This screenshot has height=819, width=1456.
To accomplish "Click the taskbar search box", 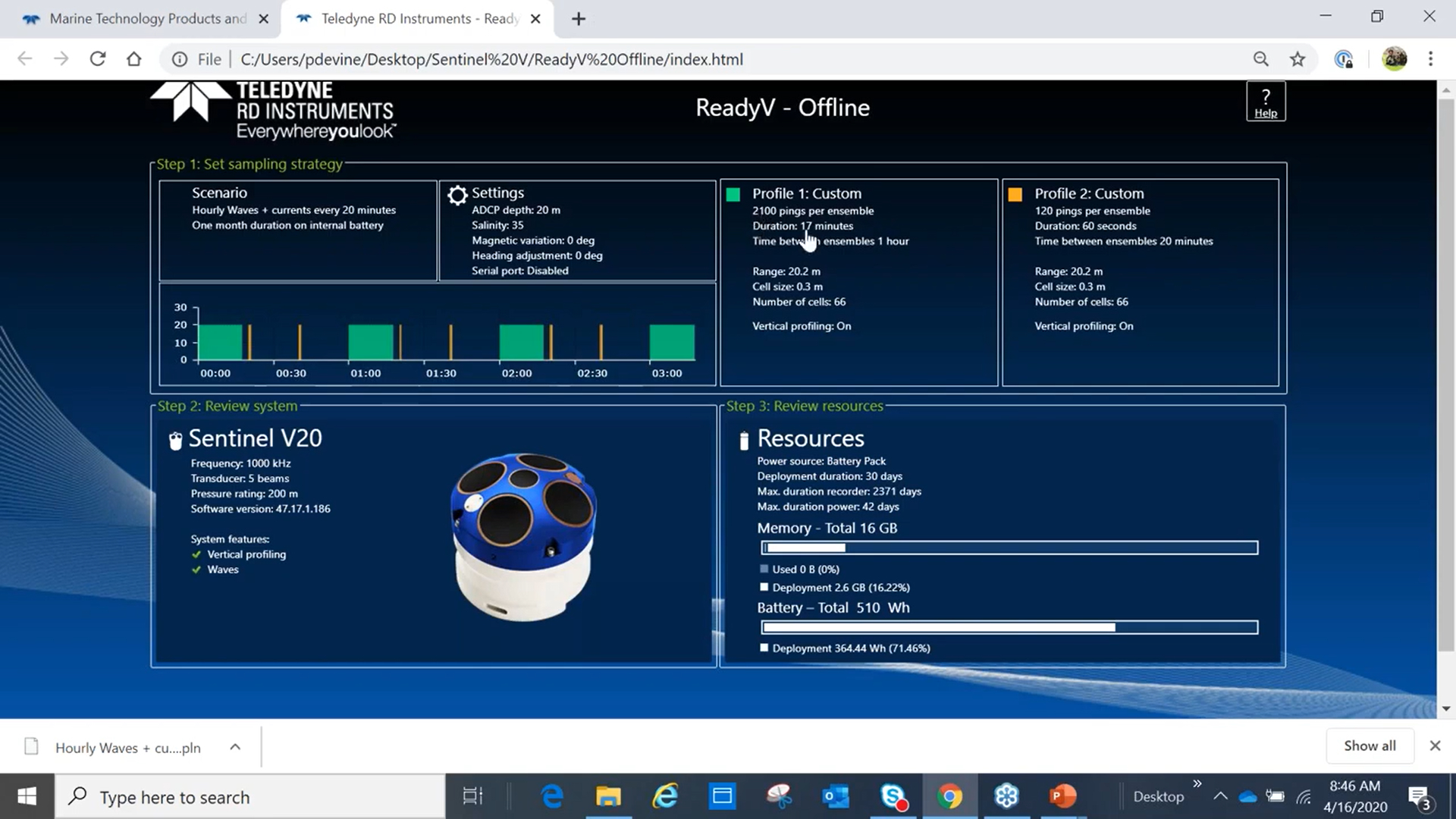I will 250,796.
